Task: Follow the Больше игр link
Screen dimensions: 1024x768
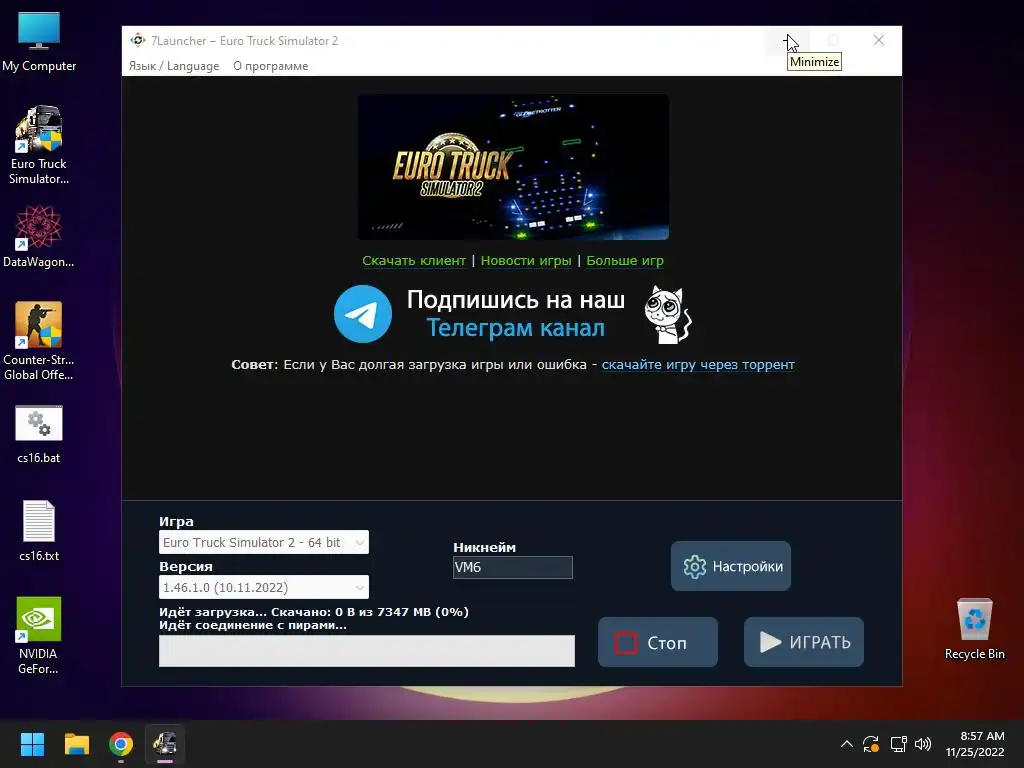Action: (625, 261)
